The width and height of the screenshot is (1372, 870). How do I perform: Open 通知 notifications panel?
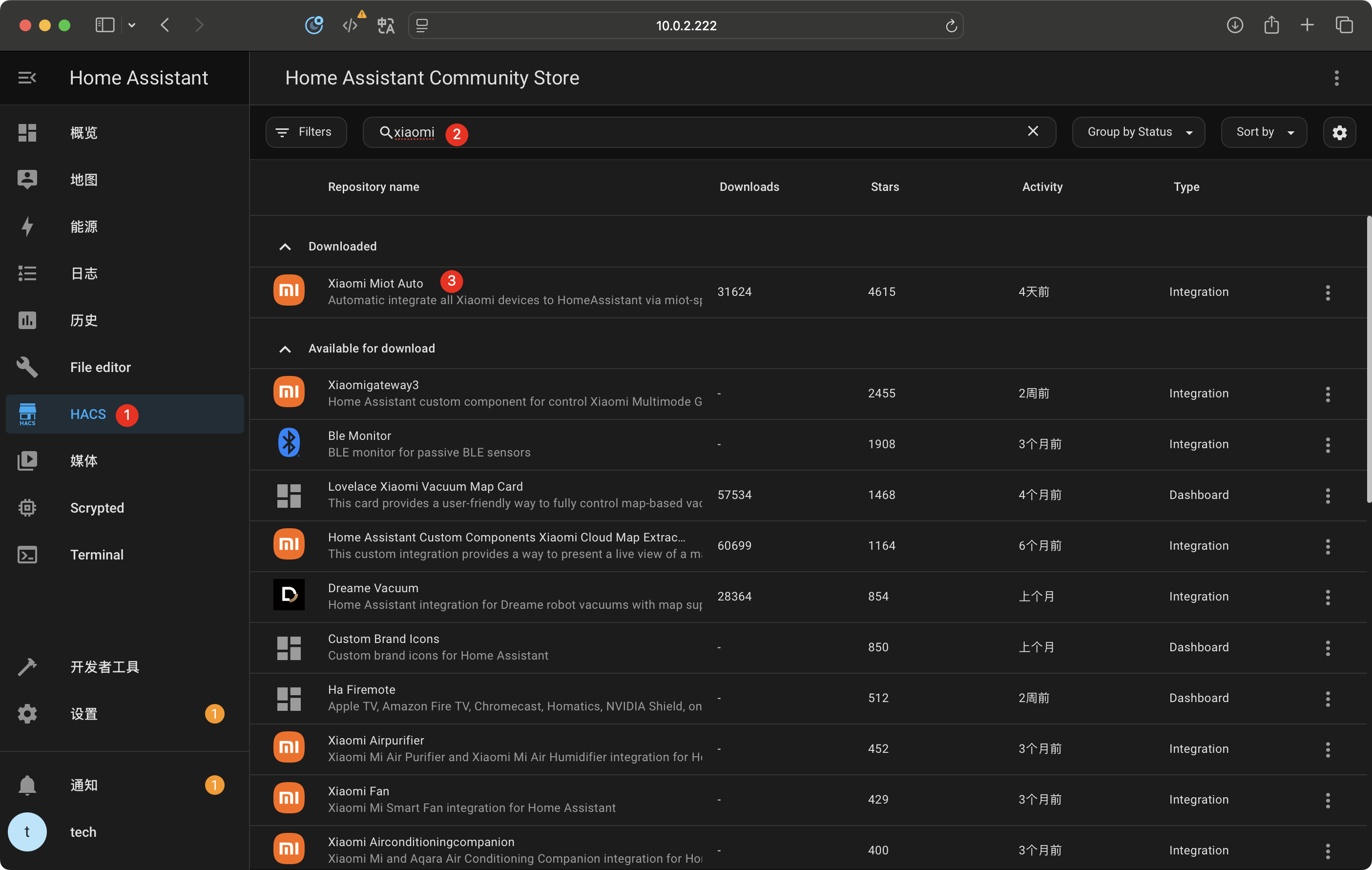coord(124,785)
